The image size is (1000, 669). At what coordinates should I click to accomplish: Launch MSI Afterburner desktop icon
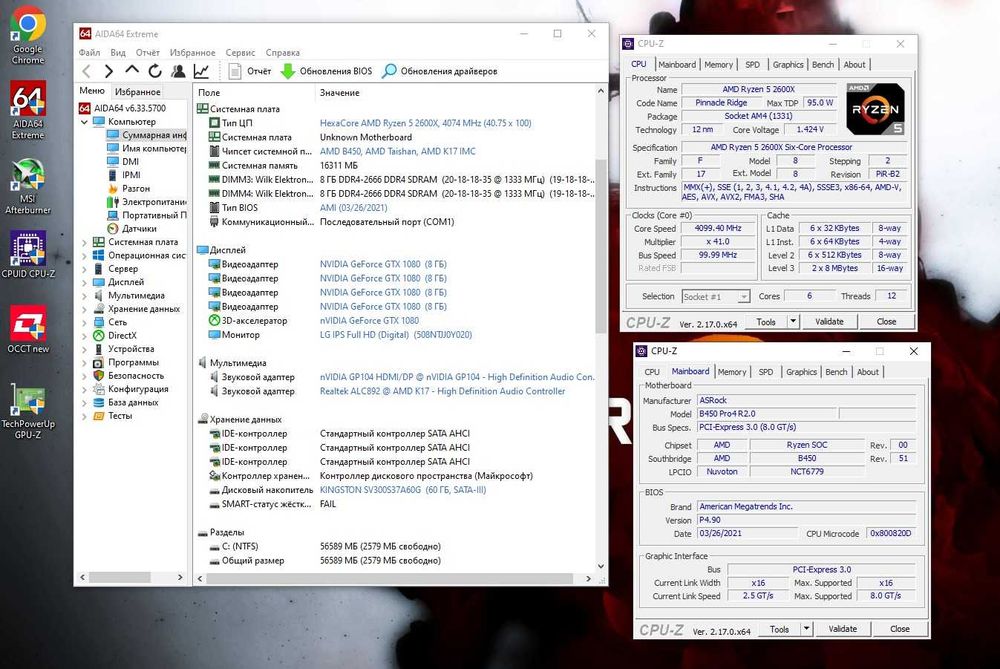[28, 186]
